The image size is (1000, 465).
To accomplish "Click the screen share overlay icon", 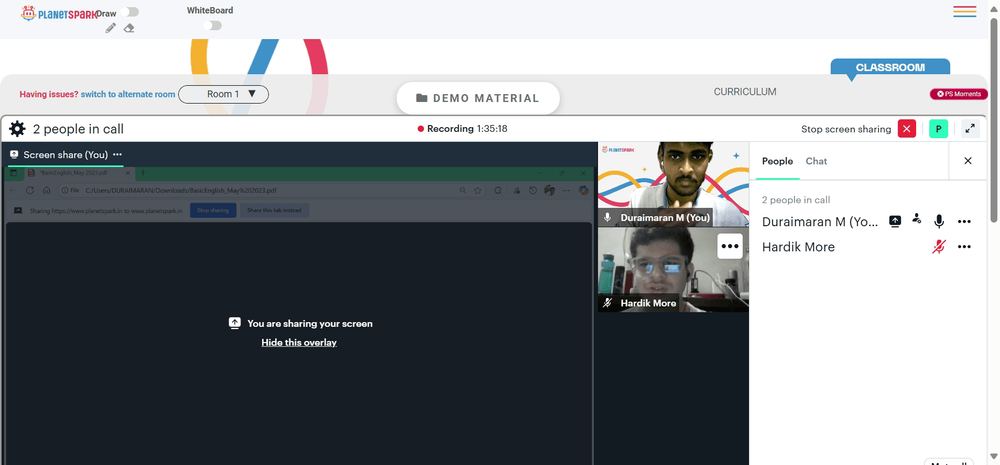I will (x=235, y=323).
